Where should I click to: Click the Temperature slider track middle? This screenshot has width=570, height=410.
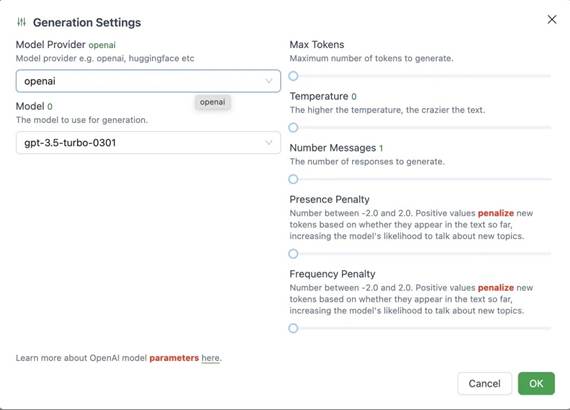tap(421, 128)
